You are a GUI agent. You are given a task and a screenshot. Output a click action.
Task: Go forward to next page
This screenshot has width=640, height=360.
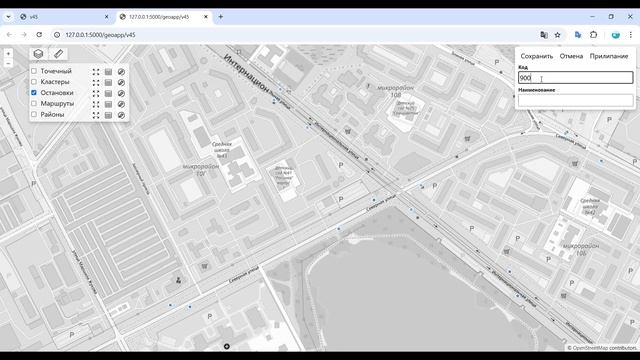[x=24, y=35]
